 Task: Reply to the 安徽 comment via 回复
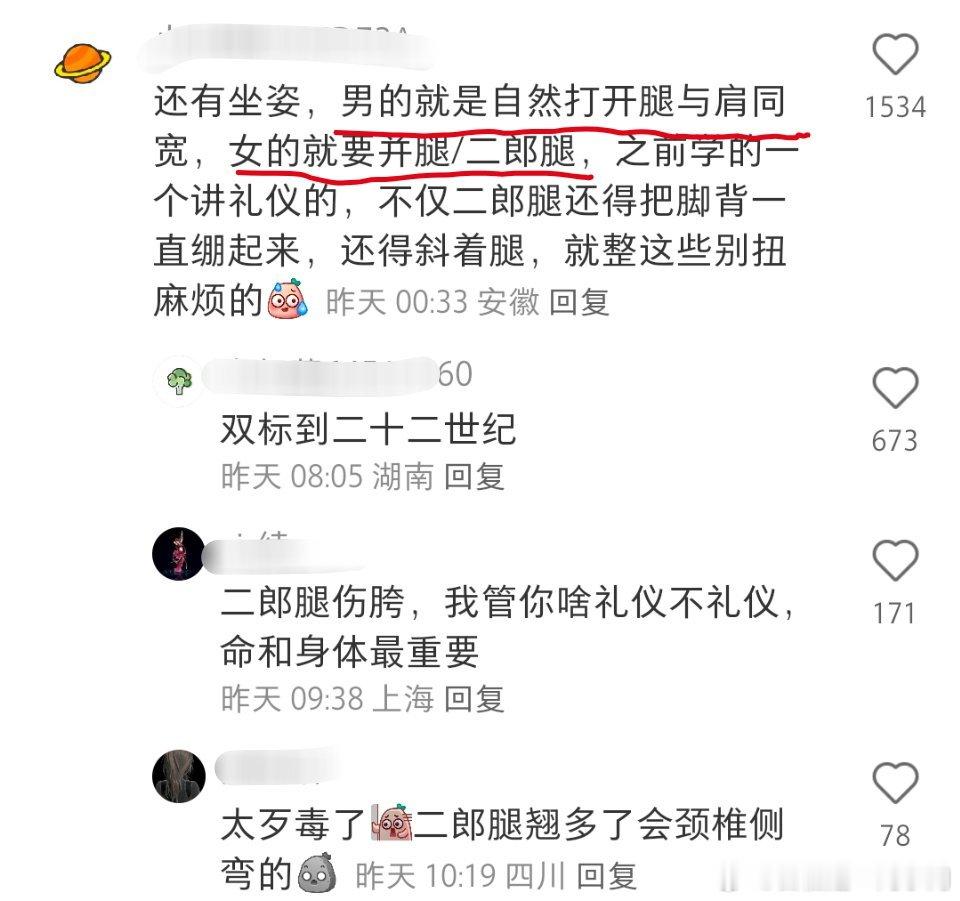coord(579,302)
